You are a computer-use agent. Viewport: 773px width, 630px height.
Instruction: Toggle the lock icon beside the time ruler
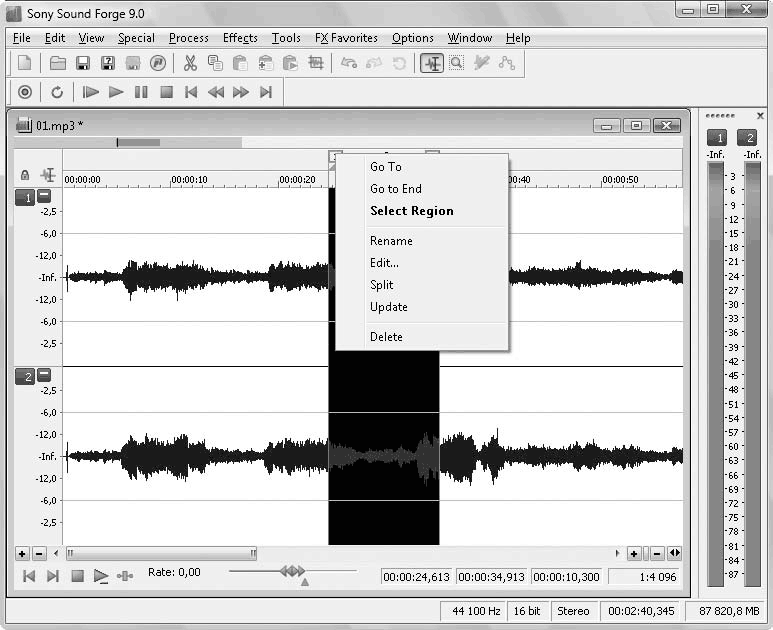point(25,175)
